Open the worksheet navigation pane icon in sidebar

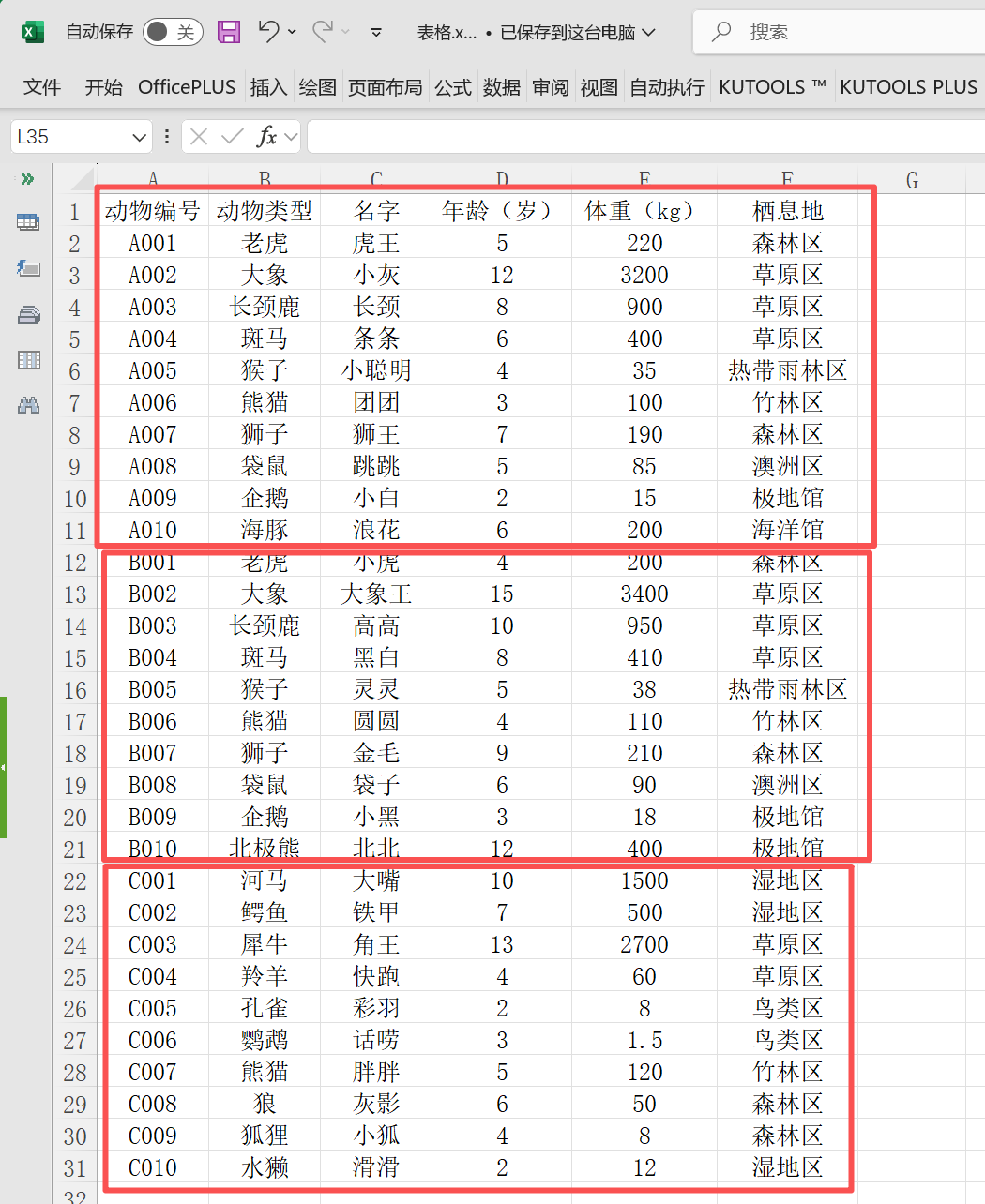tap(28, 222)
